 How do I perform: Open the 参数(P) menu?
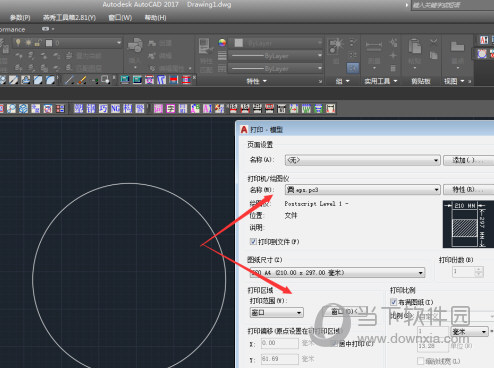click(x=20, y=18)
